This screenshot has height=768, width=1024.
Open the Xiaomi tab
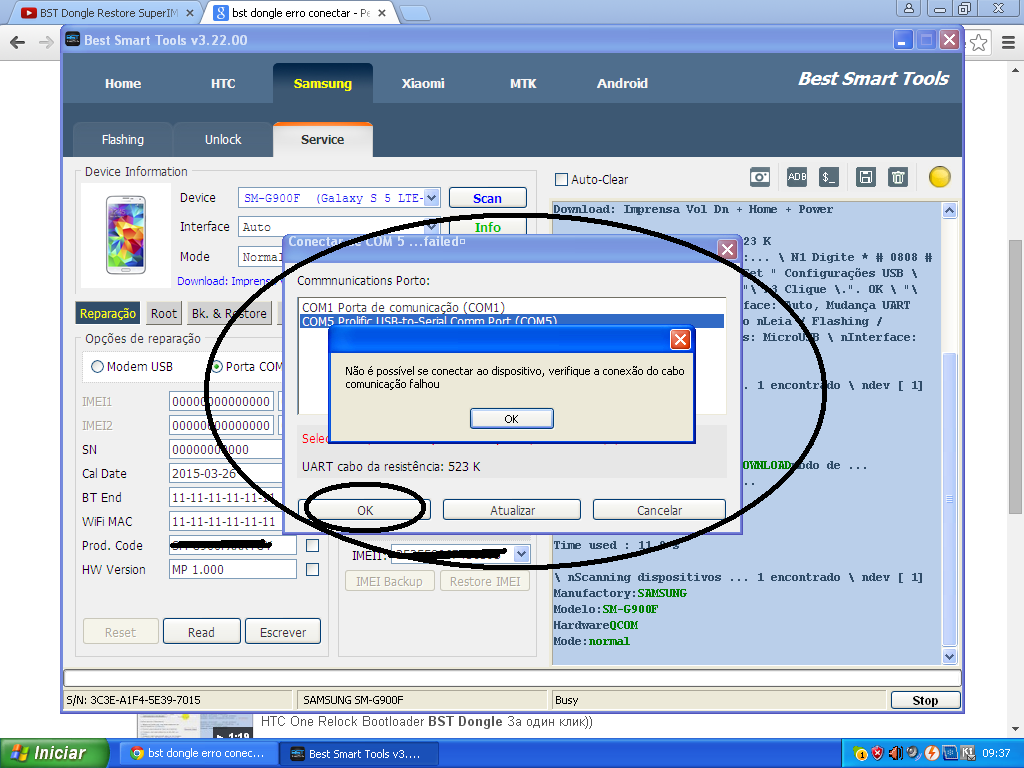point(423,84)
